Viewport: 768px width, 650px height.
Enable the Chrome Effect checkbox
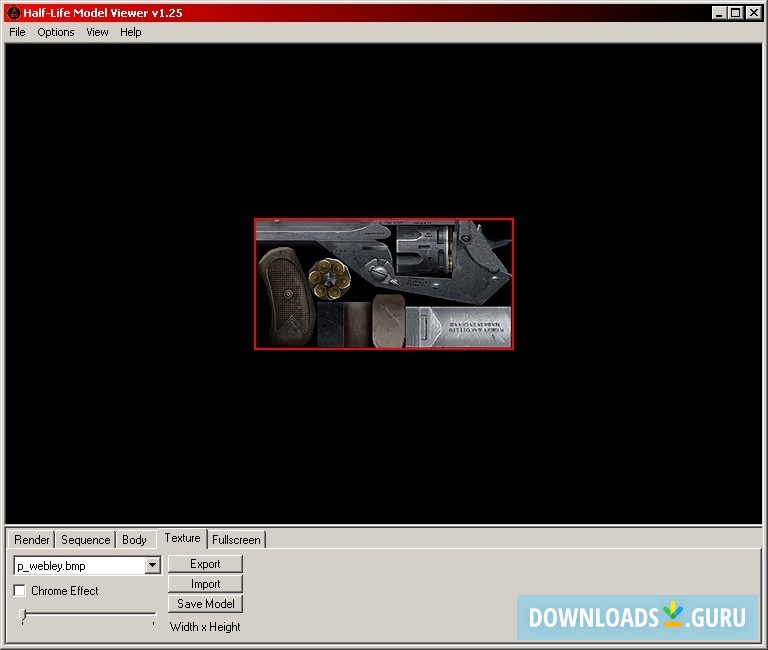tap(20, 591)
